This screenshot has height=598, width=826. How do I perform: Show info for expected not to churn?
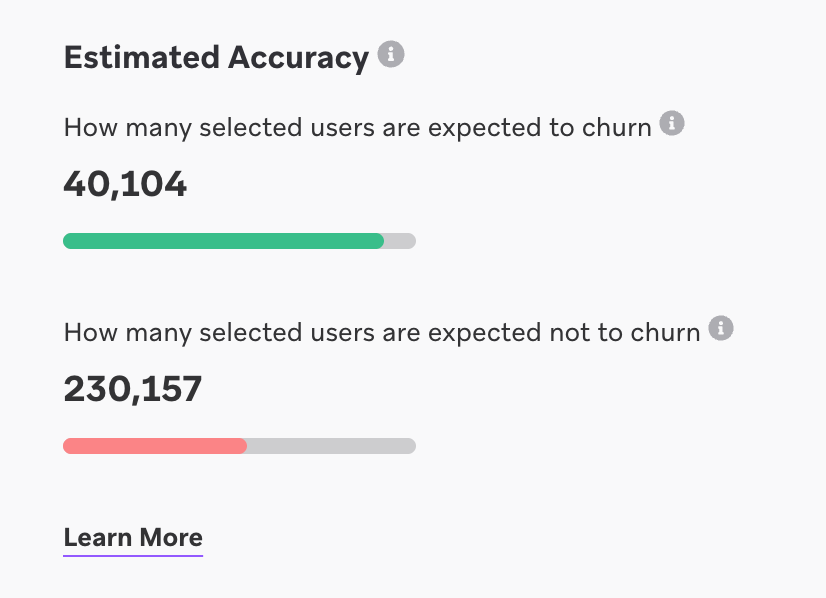(721, 328)
